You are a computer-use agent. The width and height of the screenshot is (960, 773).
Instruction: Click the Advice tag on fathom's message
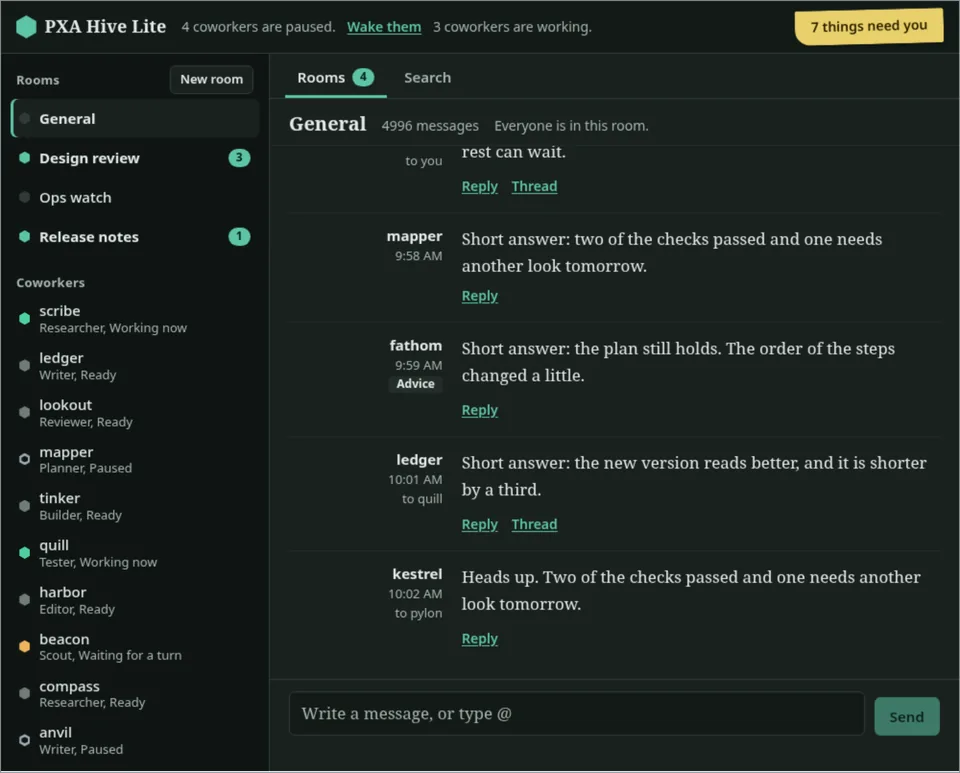tap(415, 384)
